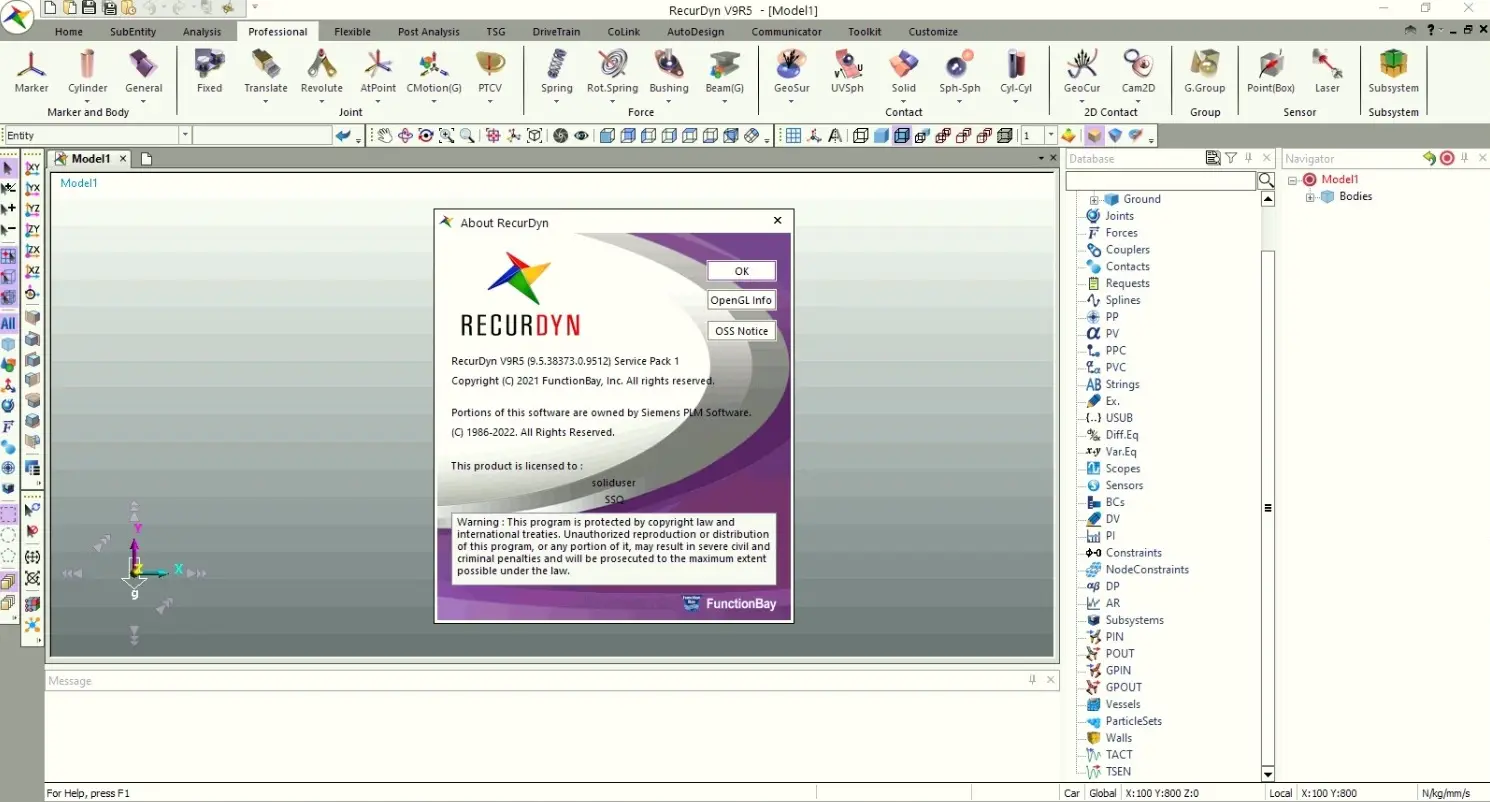Create a Cylinder body
This screenshot has height=802, width=1490.
88,71
